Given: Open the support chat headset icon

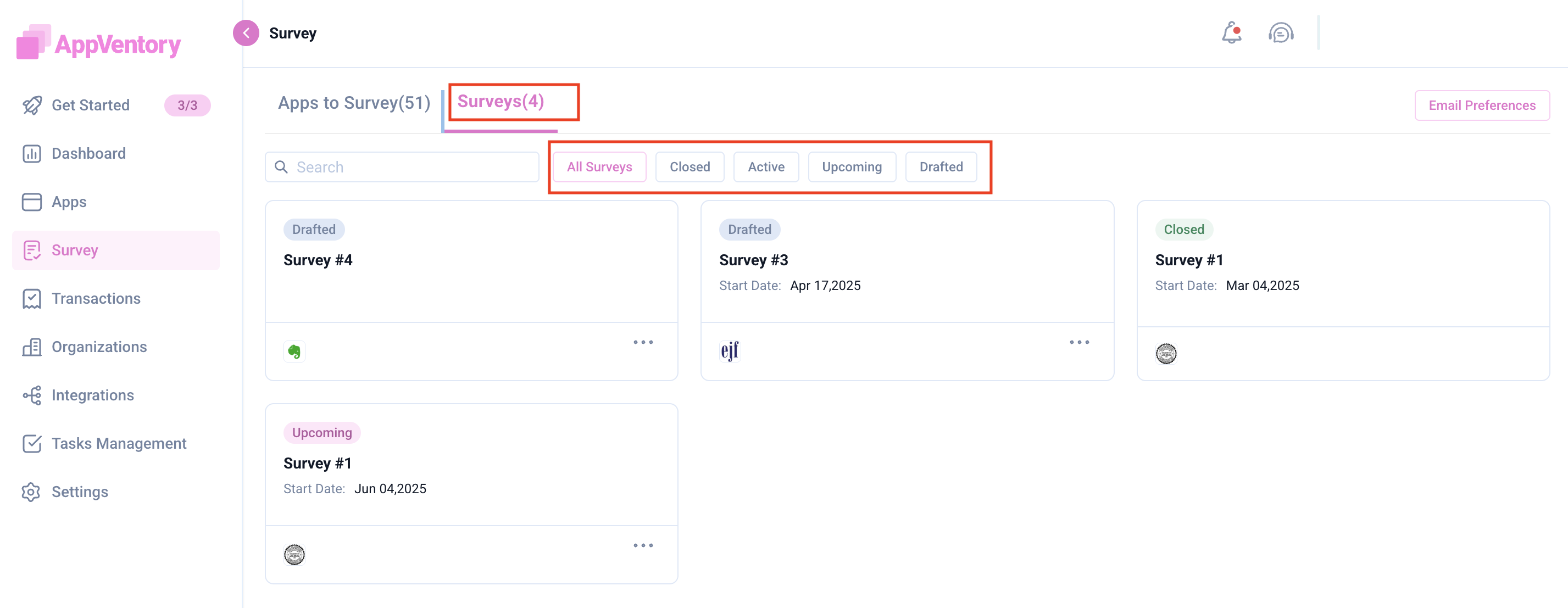Looking at the screenshot, I should click(x=1281, y=33).
